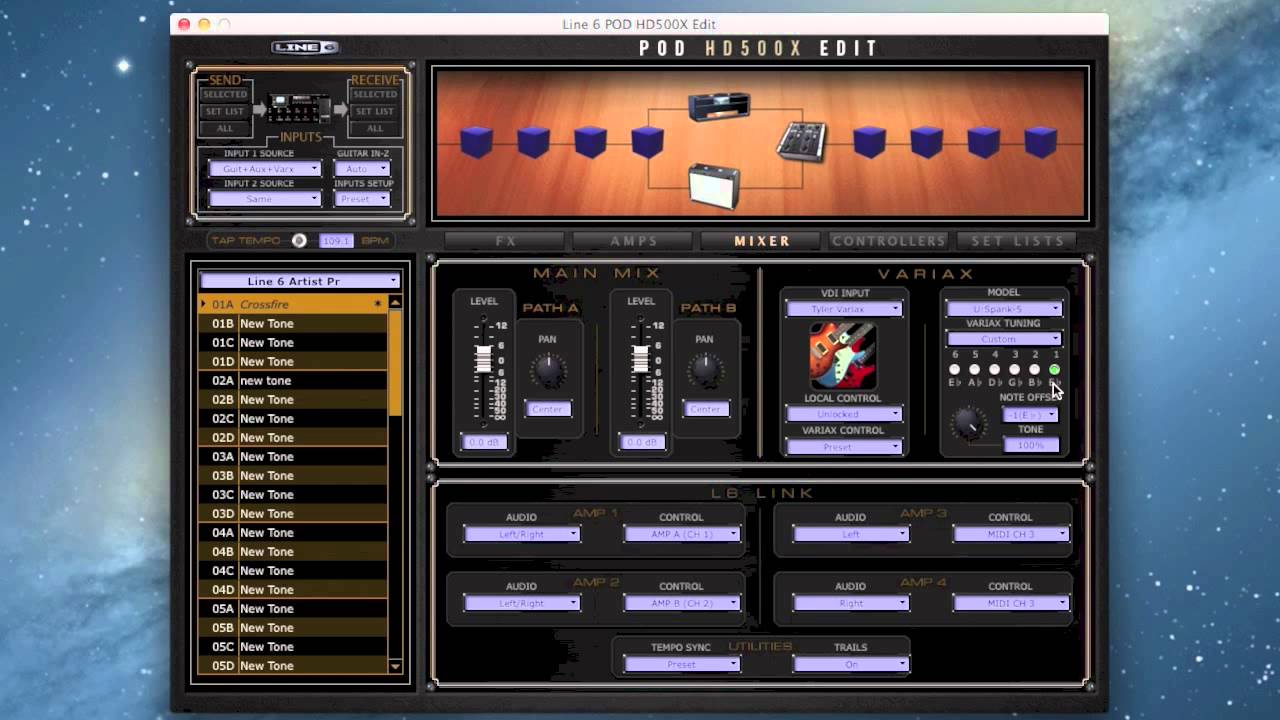Viewport: 1280px width, 720px height.
Task: Open the Amp 2 Control dropdown
Action: 681,603
